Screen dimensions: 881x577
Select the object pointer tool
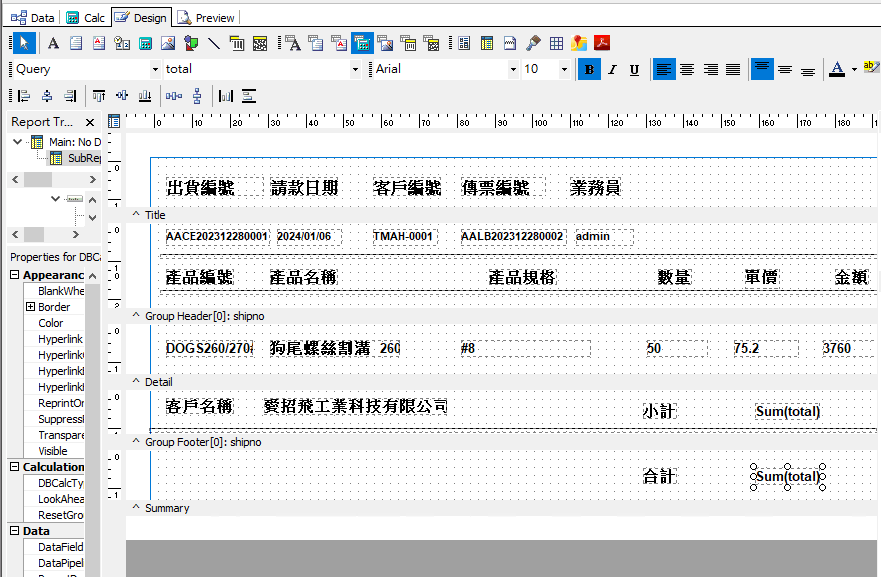coord(24,43)
